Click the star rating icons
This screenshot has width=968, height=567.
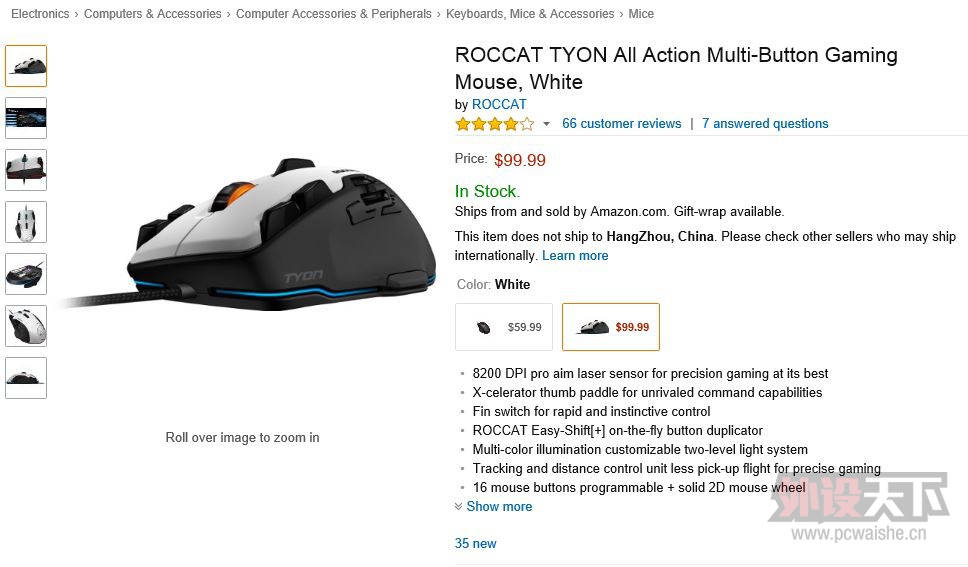click(494, 124)
